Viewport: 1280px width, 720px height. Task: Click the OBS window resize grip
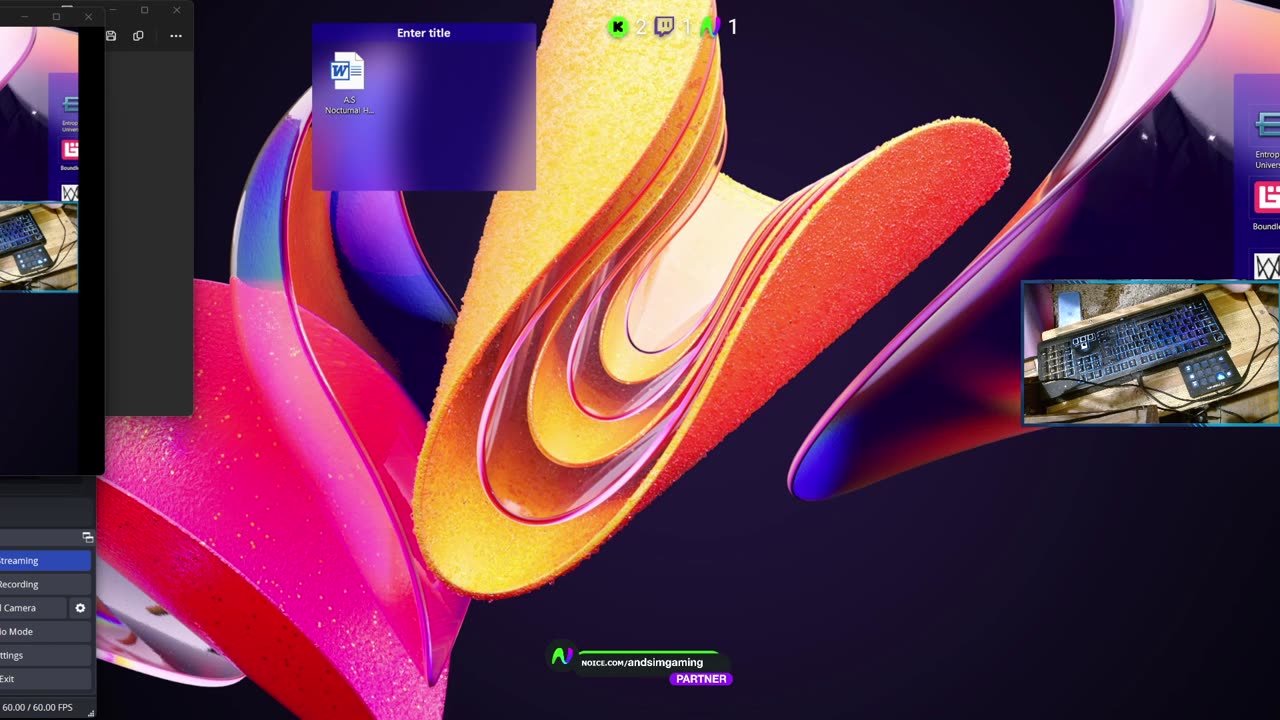click(x=91, y=713)
